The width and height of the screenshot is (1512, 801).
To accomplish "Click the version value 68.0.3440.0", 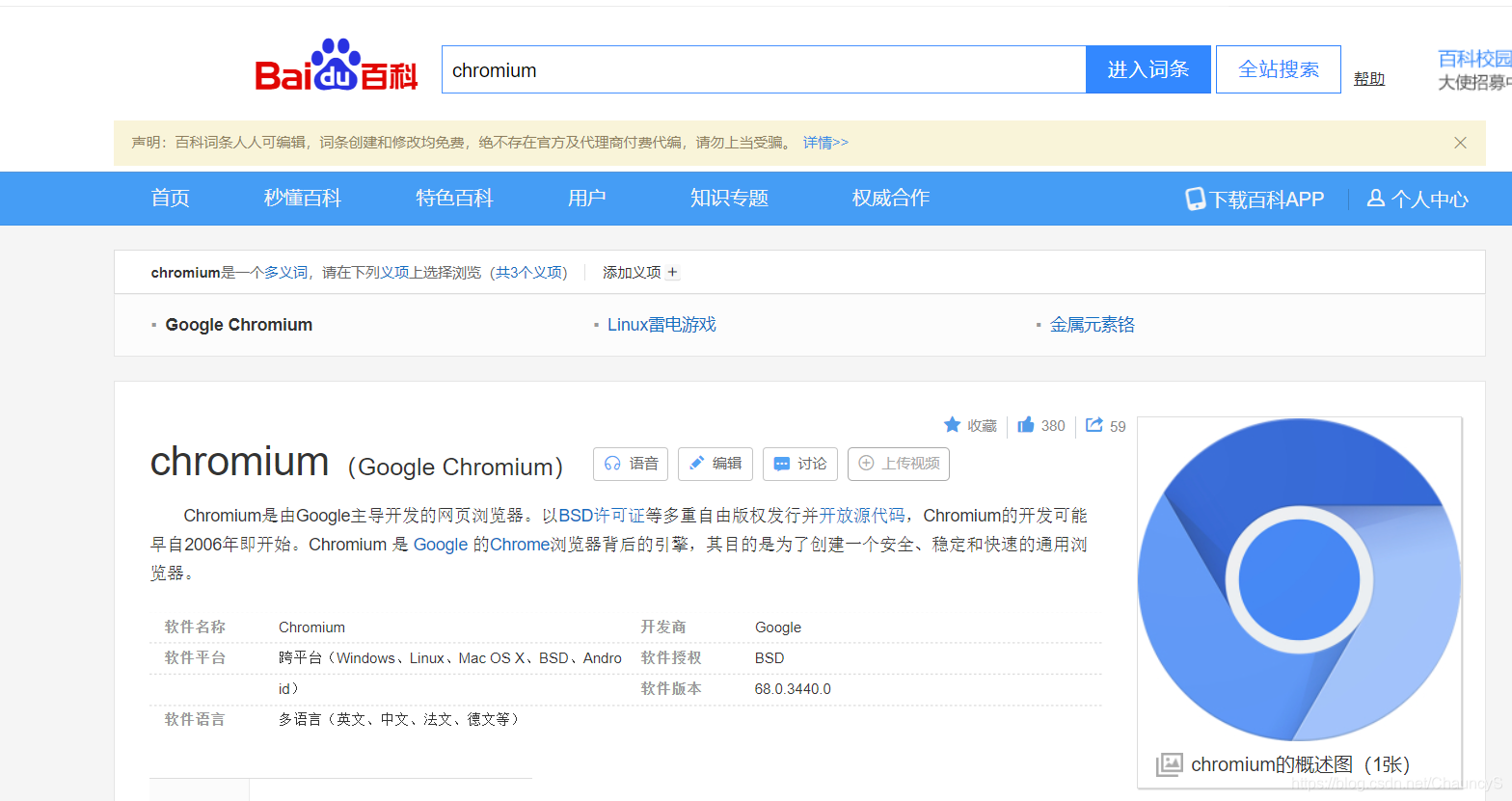I will pyautogui.click(x=793, y=689).
